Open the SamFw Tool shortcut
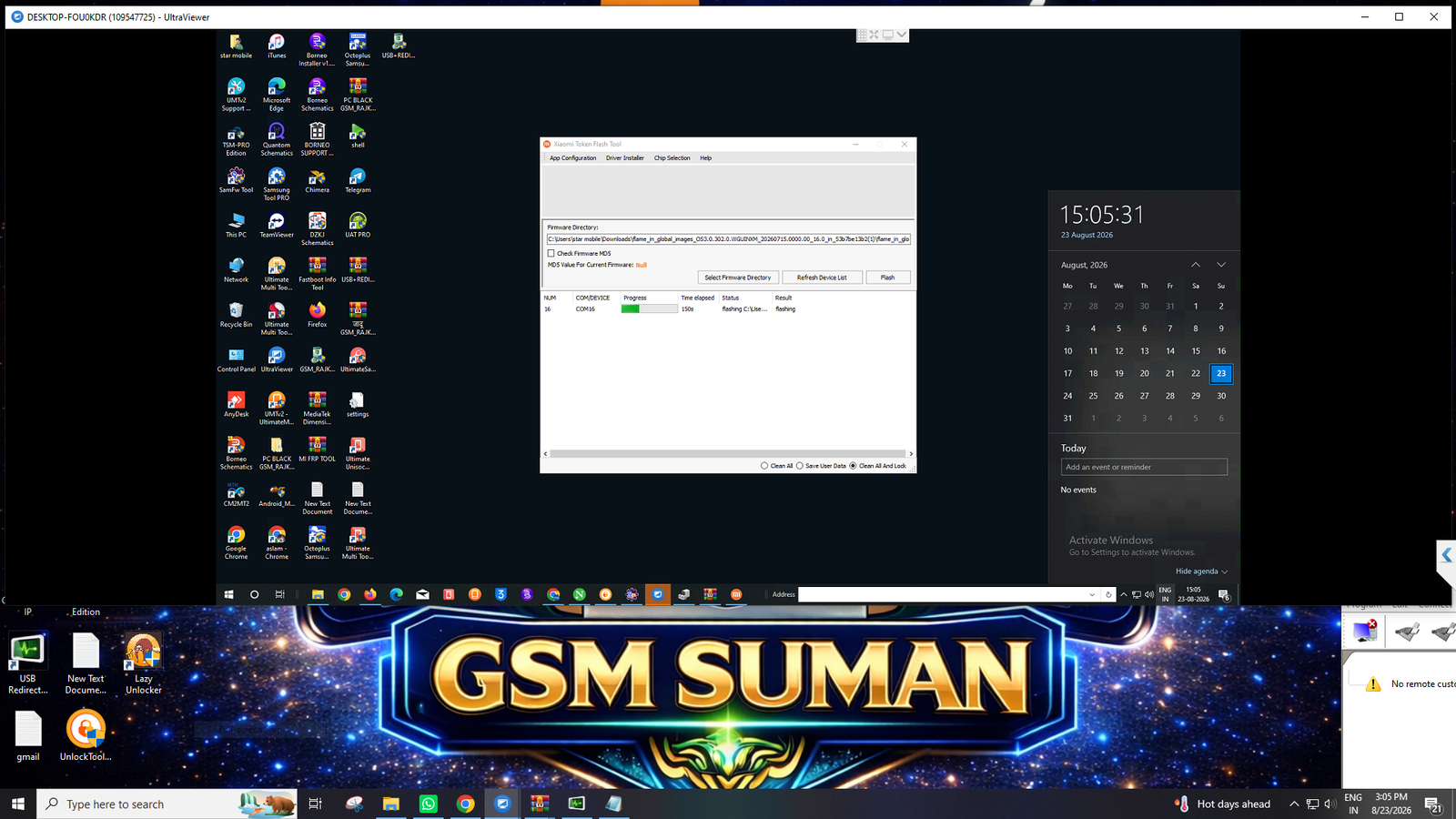The width and height of the screenshot is (1456, 819). [236, 180]
